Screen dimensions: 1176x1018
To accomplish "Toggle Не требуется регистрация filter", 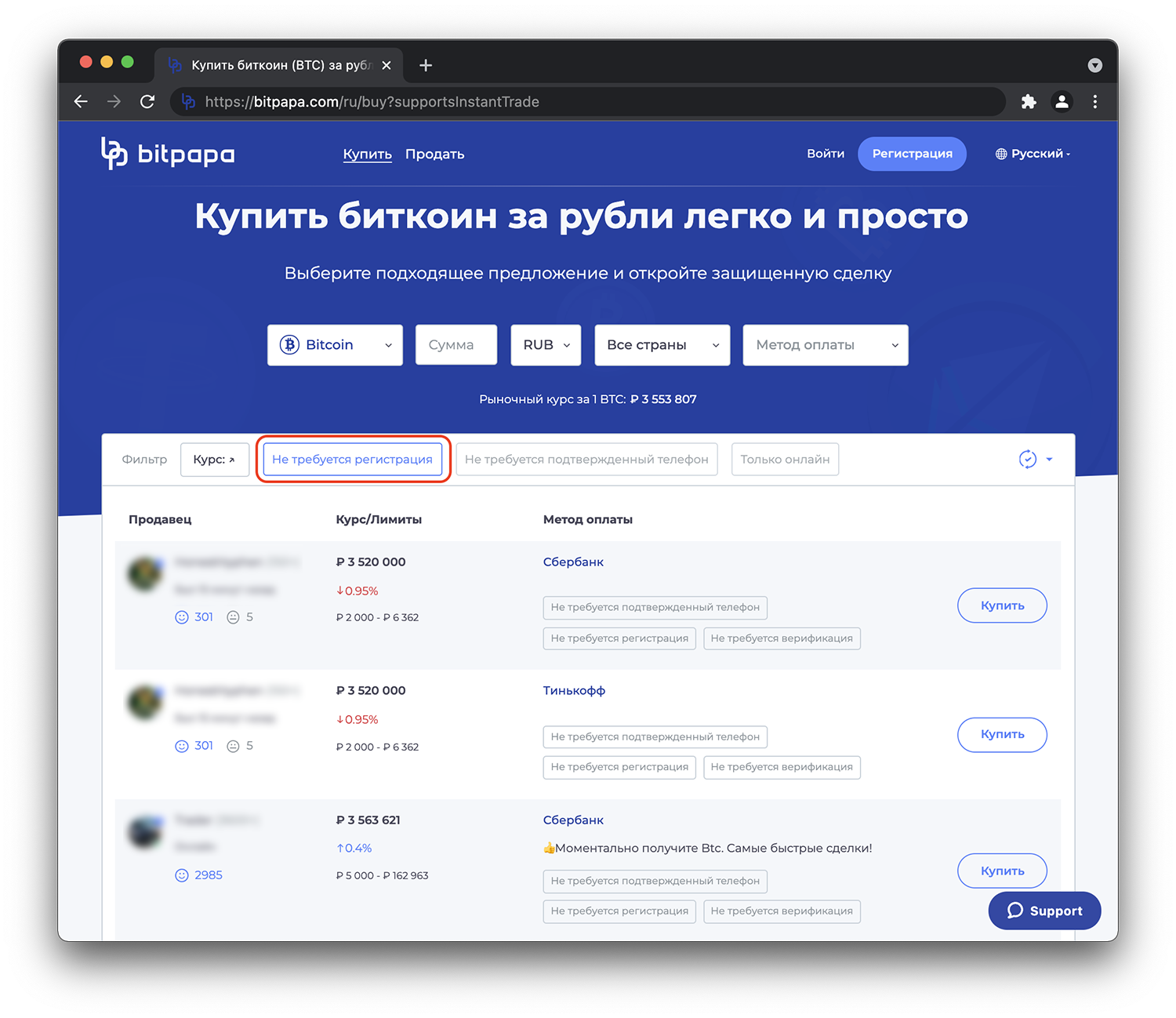I will pyautogui.click(x=352, y=460).
